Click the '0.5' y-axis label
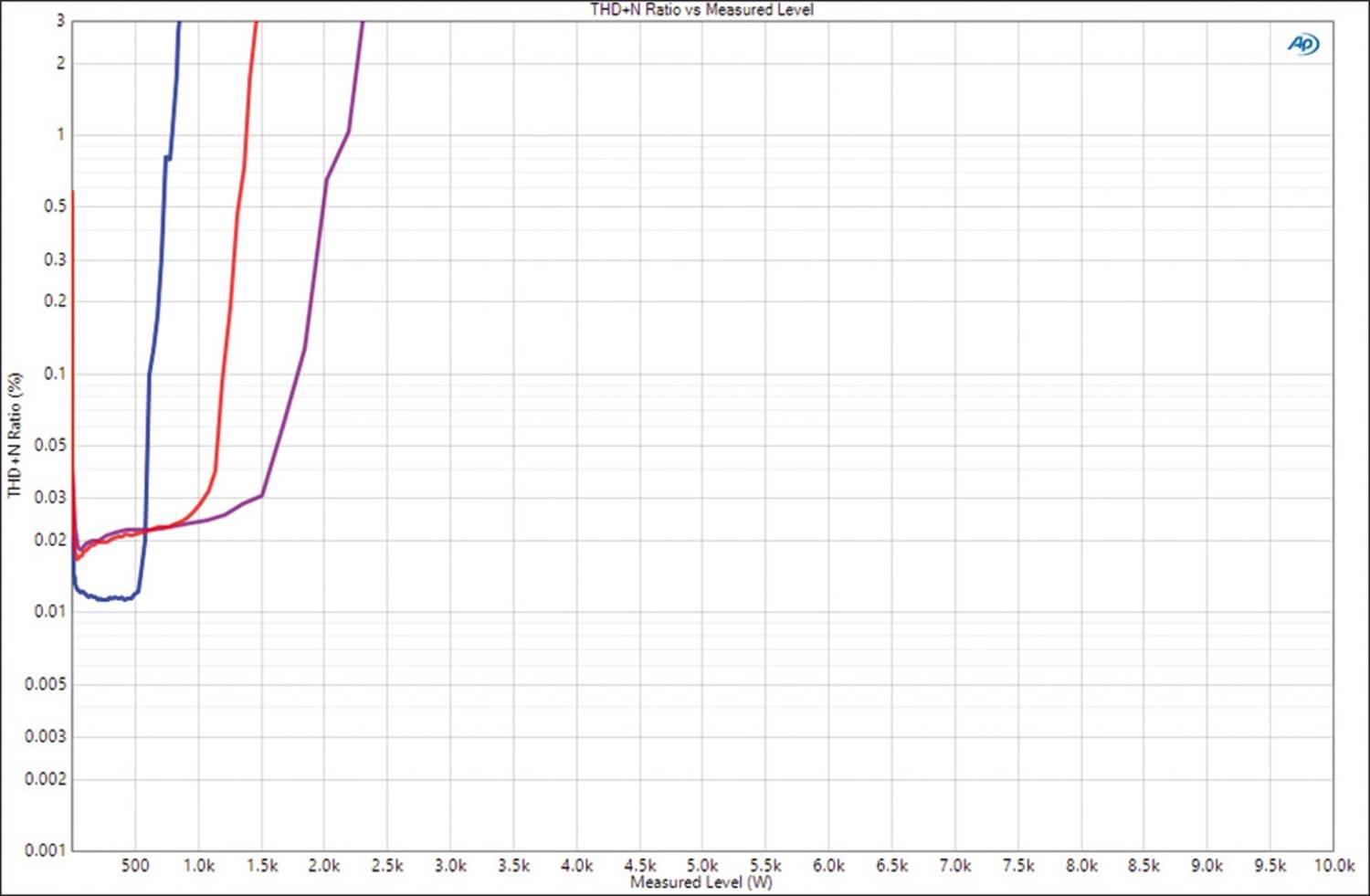1370x896 pixels. (x=55, y=206)
